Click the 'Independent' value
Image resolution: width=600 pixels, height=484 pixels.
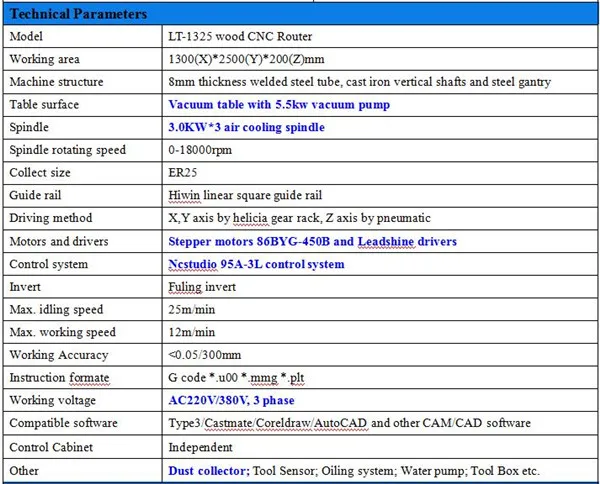(x=200, y=447)
